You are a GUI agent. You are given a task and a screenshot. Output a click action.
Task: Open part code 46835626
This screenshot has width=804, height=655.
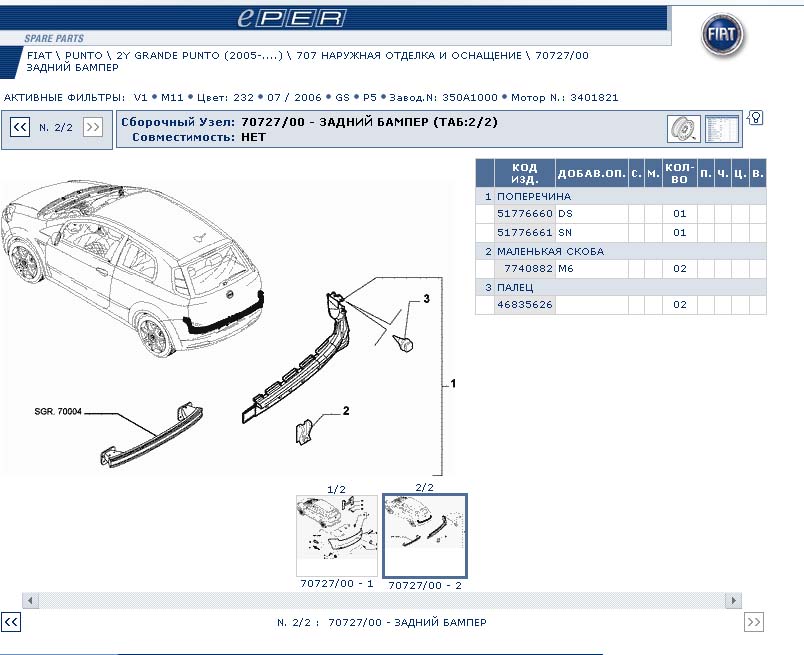(524, 304)
